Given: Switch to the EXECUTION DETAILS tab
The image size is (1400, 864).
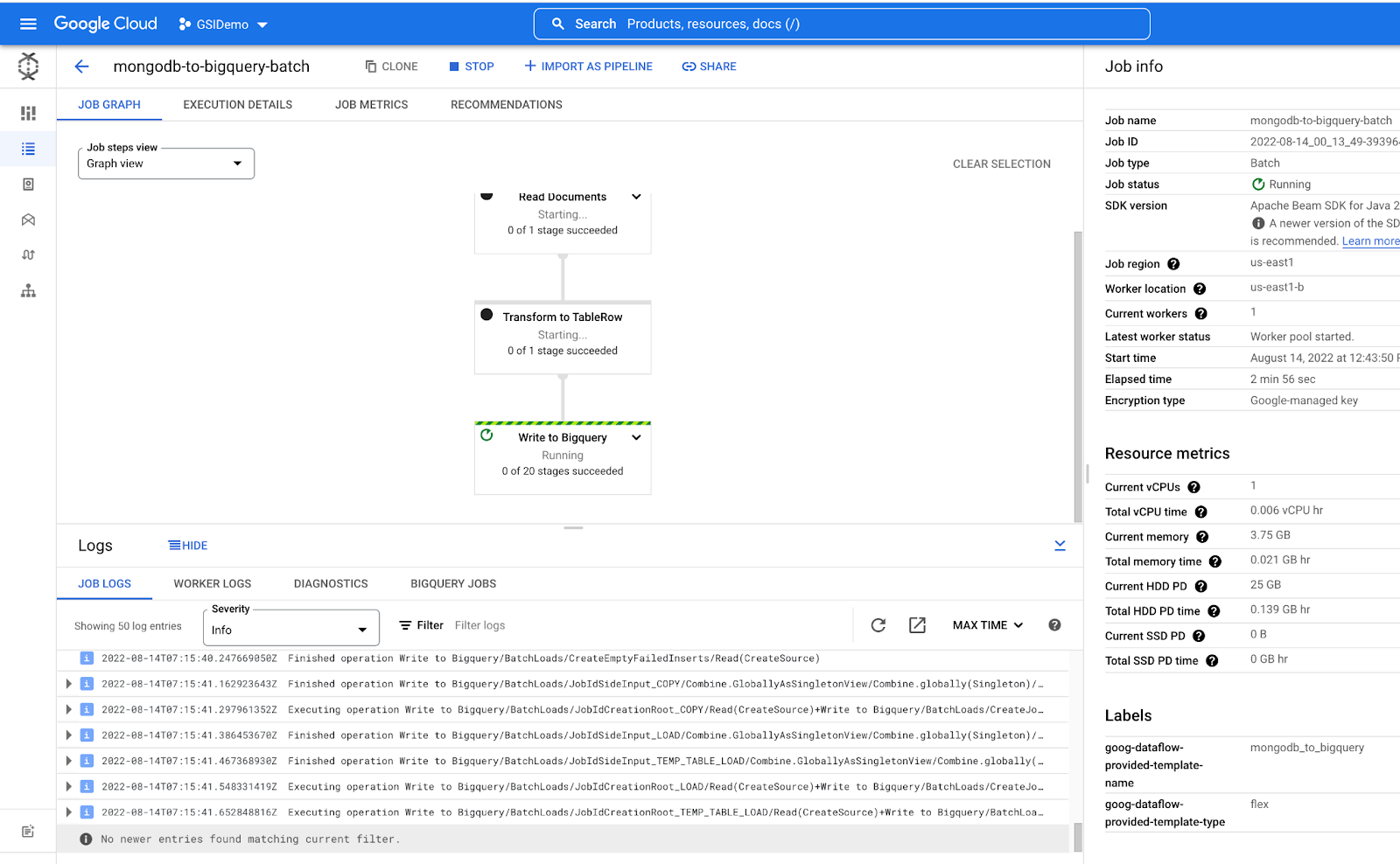Looking at the screenshot, I should tap(238, 105).
